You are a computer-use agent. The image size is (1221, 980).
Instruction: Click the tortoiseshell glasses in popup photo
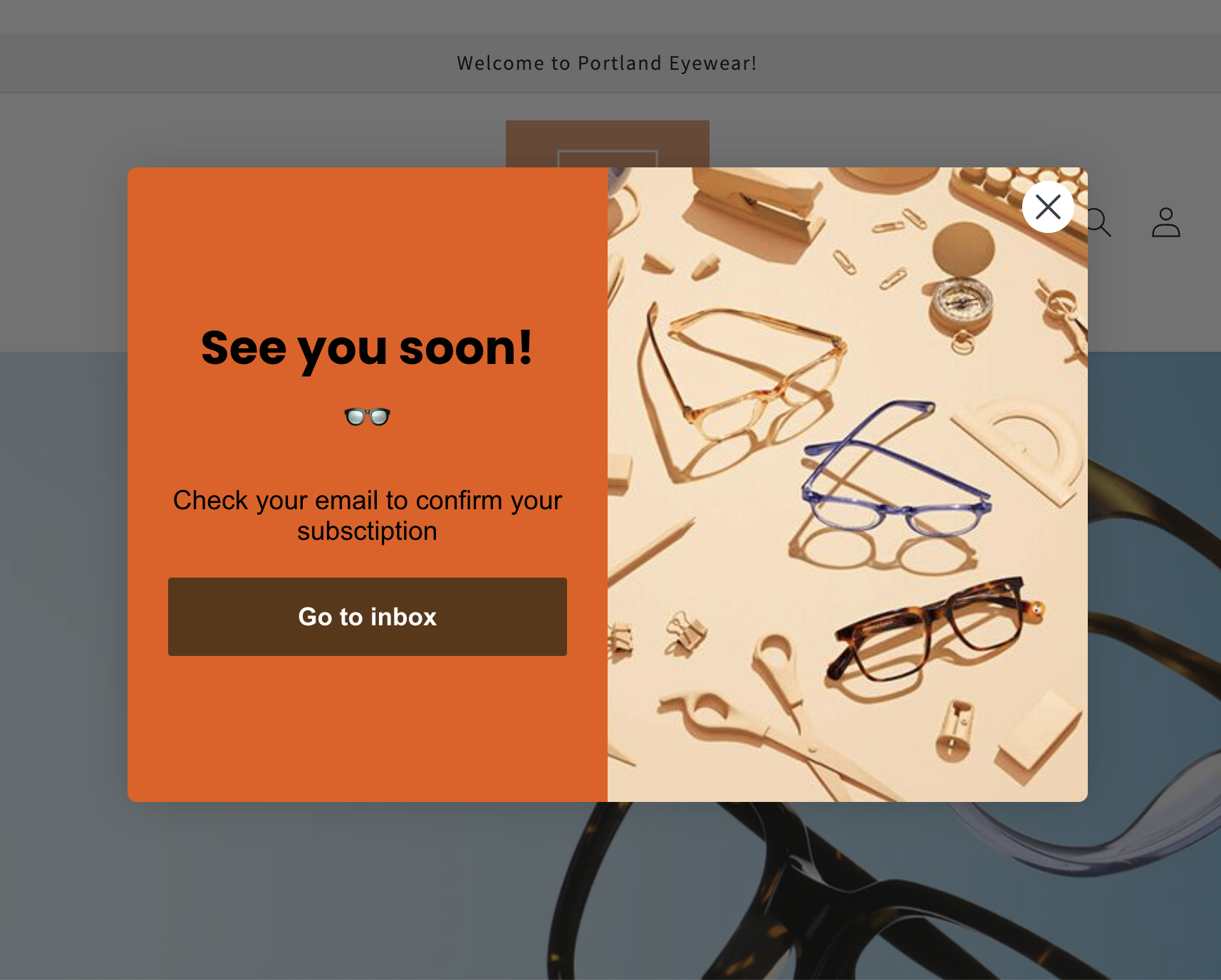(933, 628)
